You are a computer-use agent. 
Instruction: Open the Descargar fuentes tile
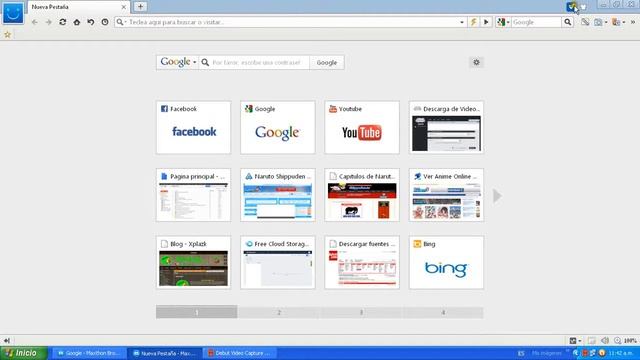[362, 262]
